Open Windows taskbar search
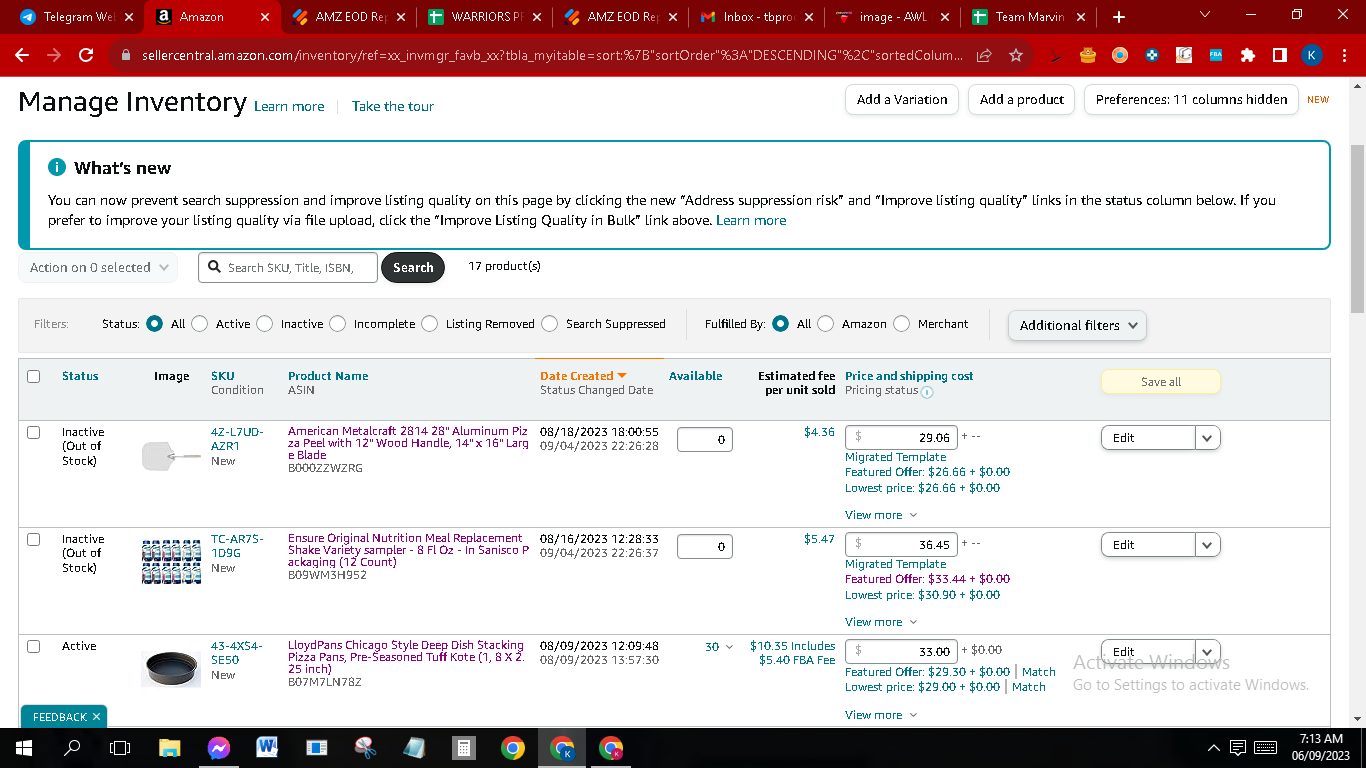The image size is (1366, 768). point(72,747)
